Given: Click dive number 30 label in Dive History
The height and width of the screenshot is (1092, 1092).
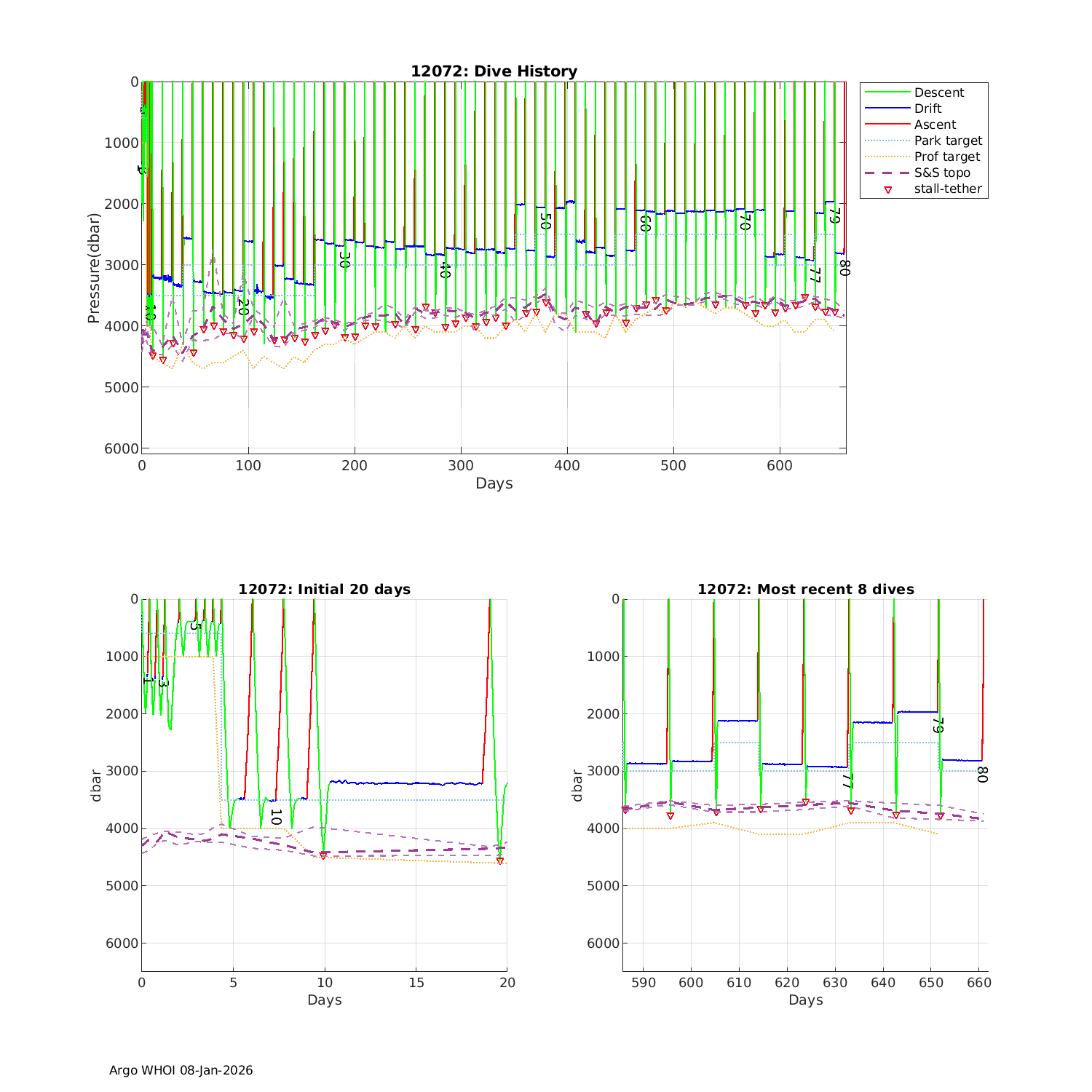Looking at the screenshot, I should (345, 260).
